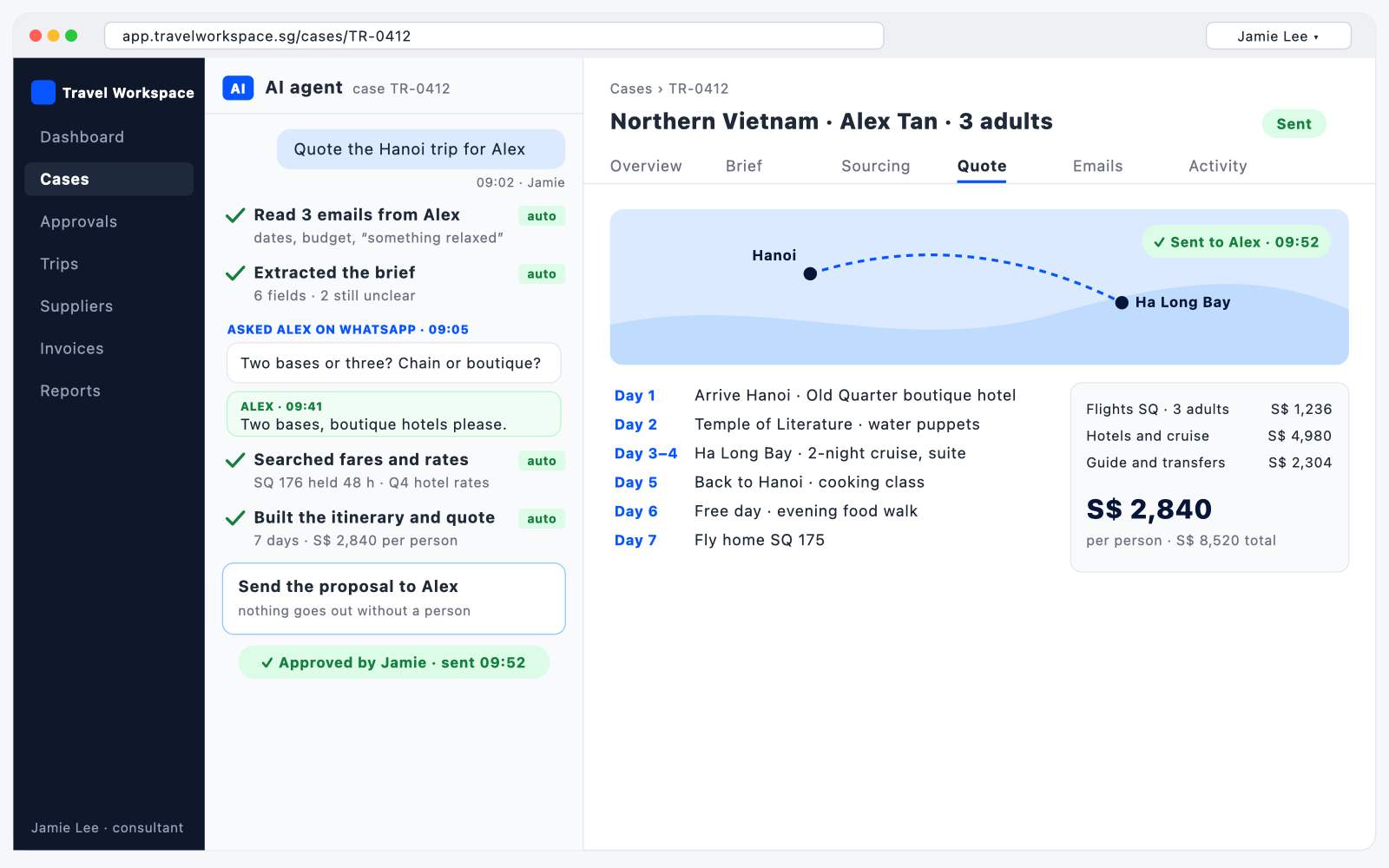
Task: Click the Travel Workspace blue logo icon
Action: pos(43,92)
